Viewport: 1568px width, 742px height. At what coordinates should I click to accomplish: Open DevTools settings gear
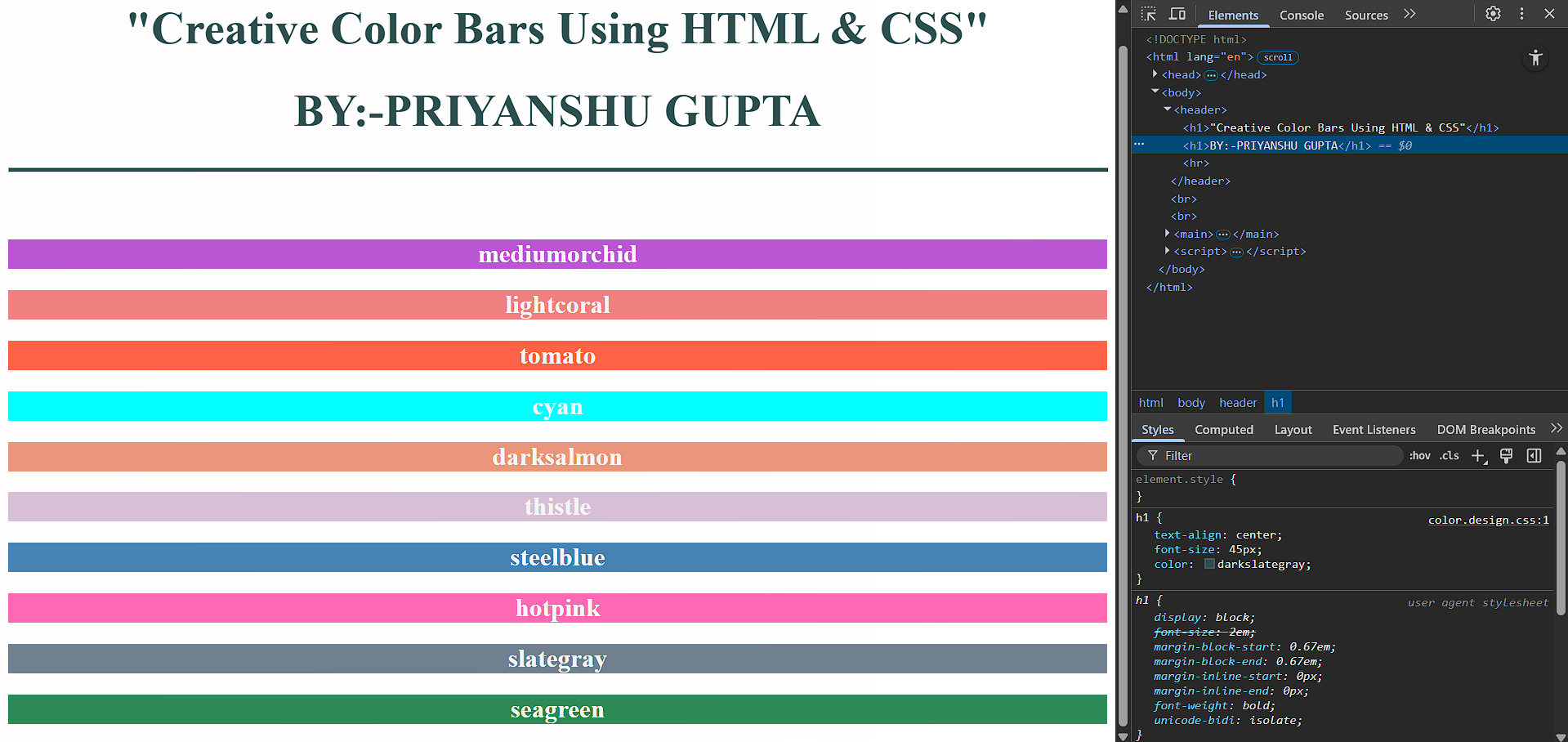[1493, 14]
